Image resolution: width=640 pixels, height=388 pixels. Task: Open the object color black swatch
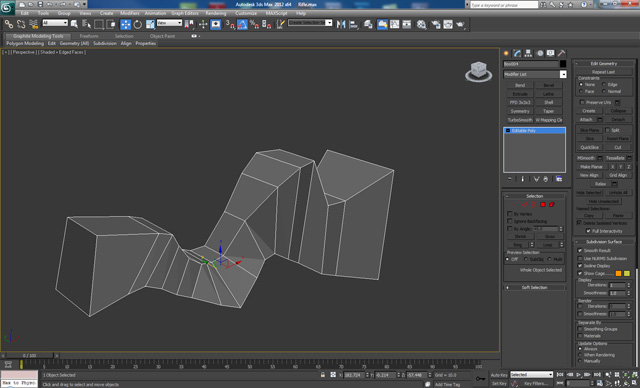tap(563, 64)
